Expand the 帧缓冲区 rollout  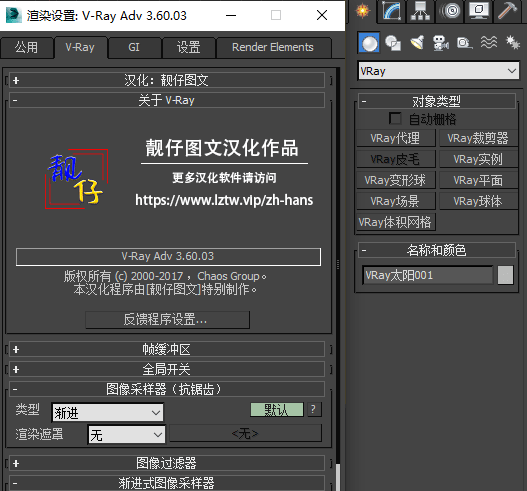tap(167, 350)
